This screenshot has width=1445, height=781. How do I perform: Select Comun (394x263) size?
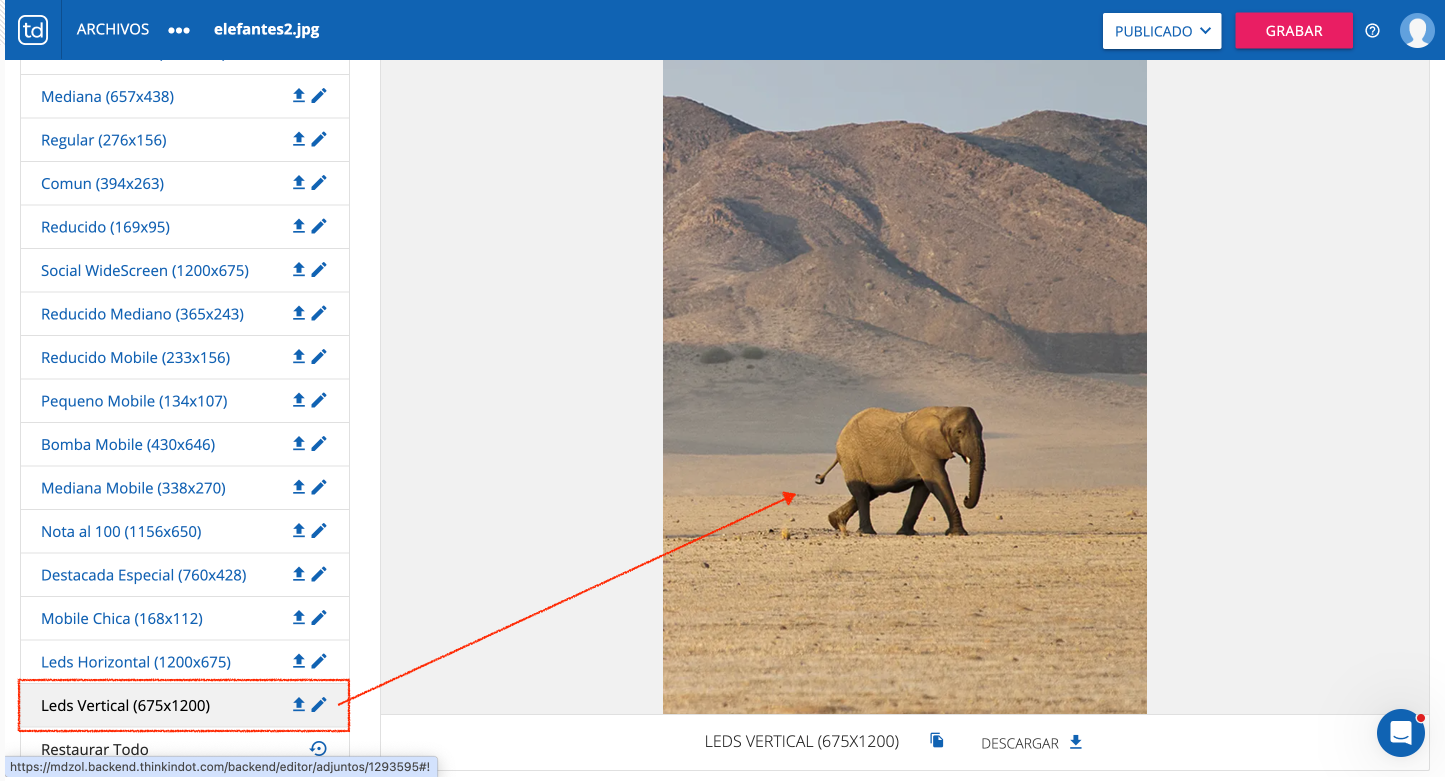point(102,183)
